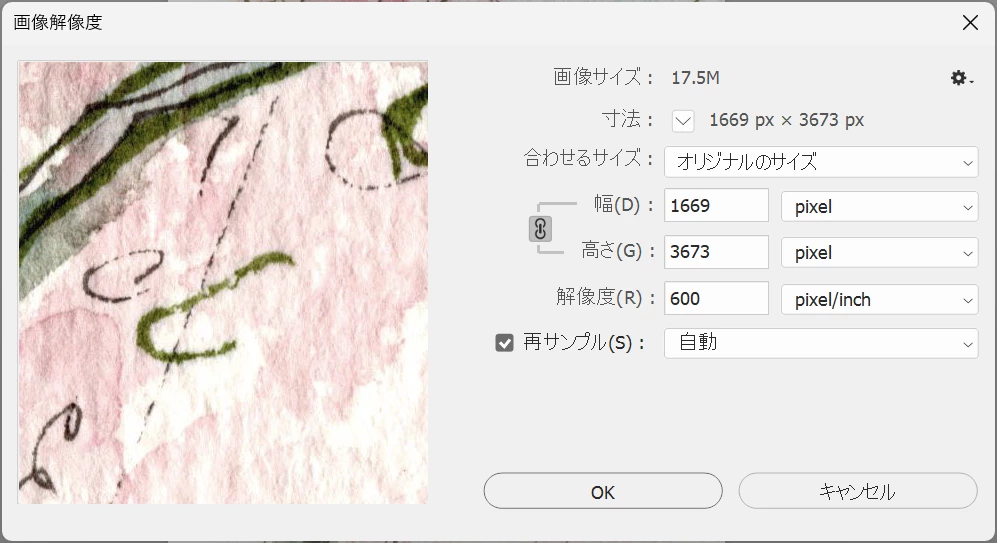Expand the 寸法 unit chevron
The image size is (997, 543).
tap(683, 120)
